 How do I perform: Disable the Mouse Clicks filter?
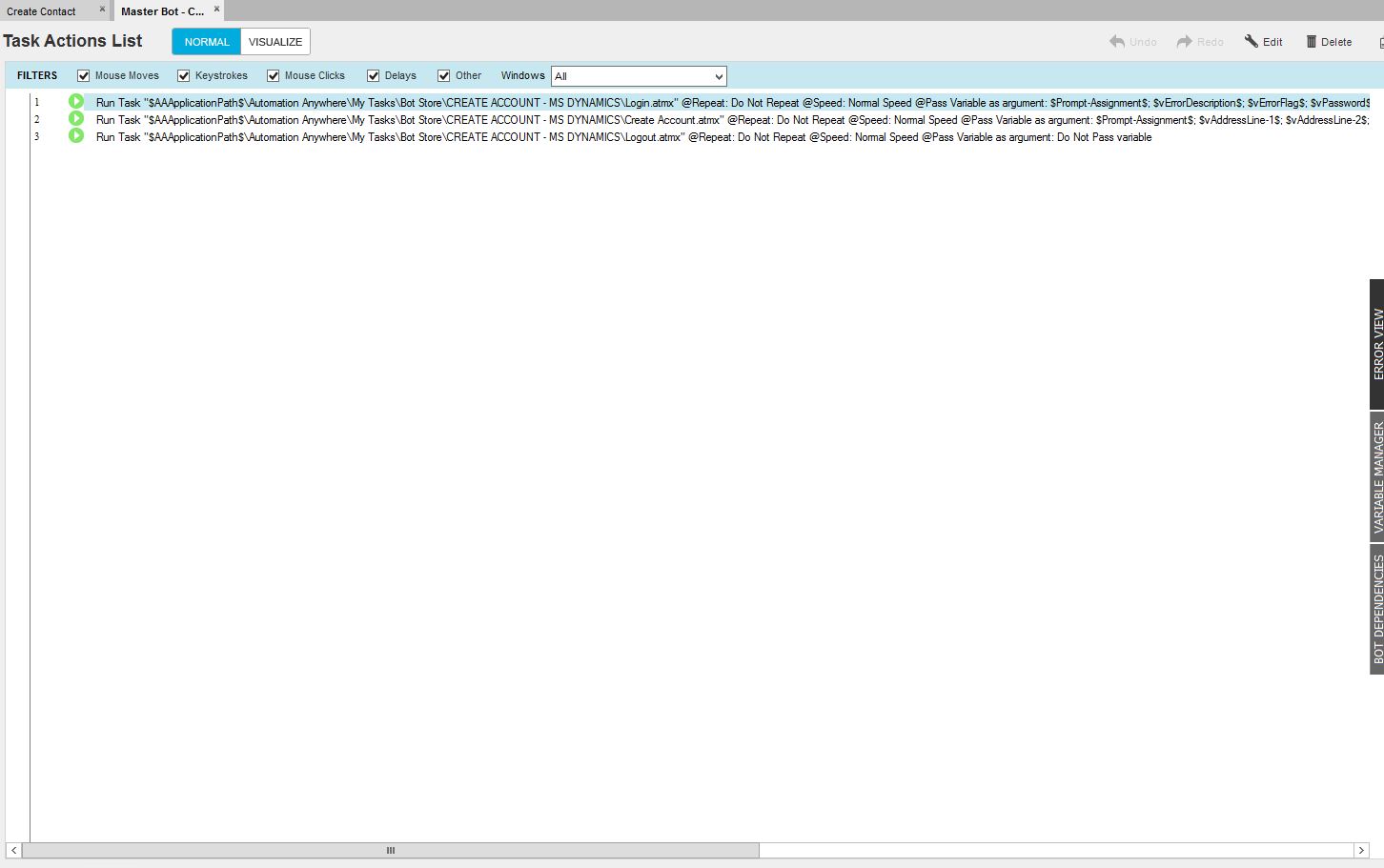[x=274, y=76]
